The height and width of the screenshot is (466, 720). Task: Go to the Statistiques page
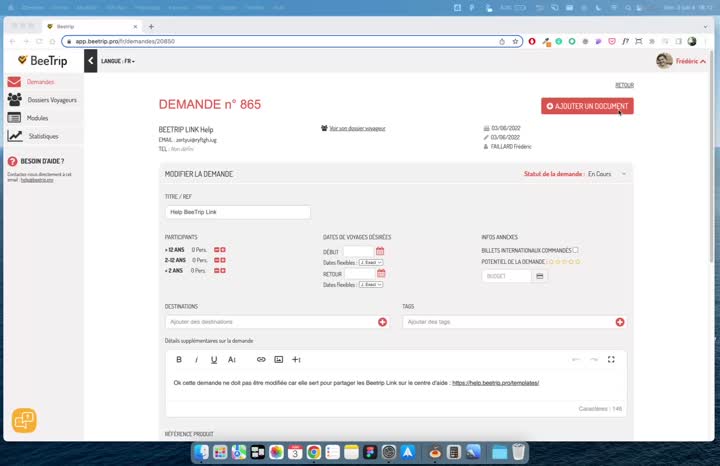(x=42, y=136)
